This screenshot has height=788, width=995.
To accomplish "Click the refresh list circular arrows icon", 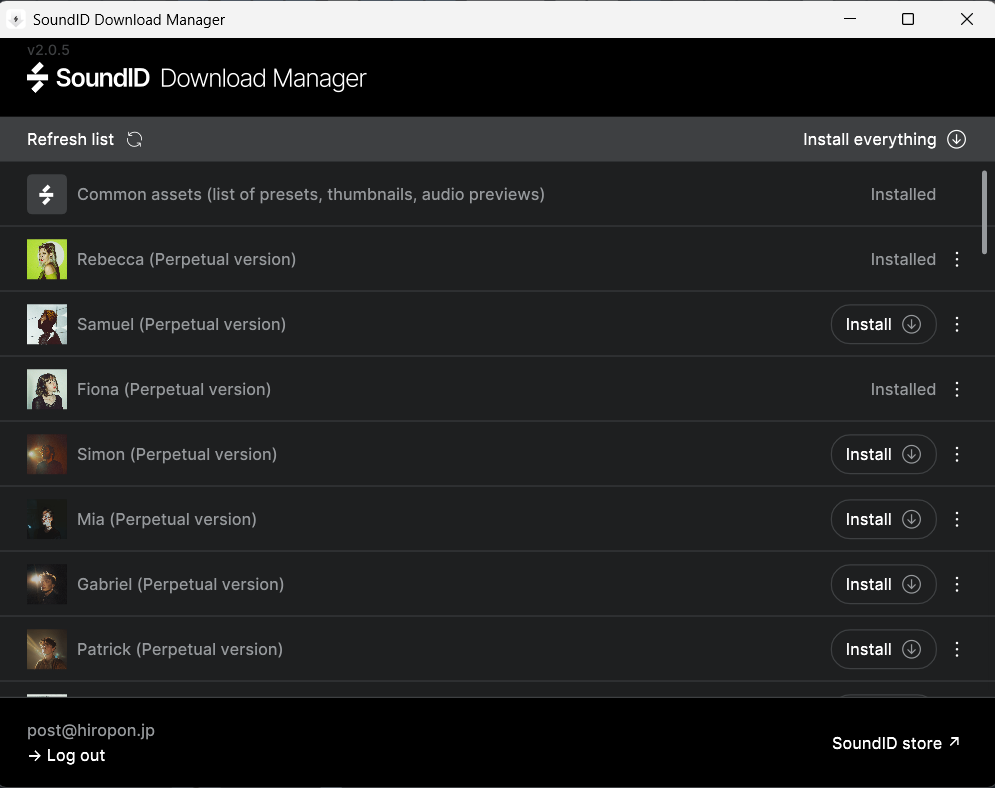I will (135, 140).
